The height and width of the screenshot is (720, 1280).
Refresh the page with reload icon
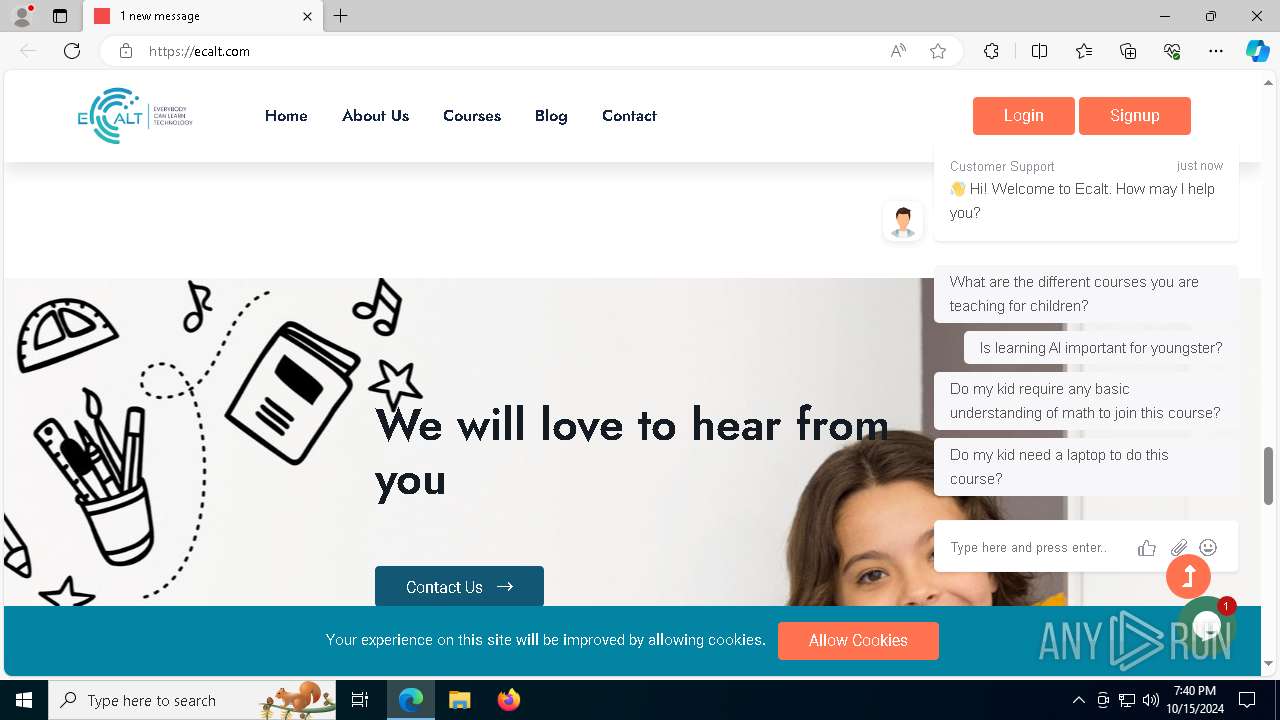pyautogui.click(x=72, y=51)
